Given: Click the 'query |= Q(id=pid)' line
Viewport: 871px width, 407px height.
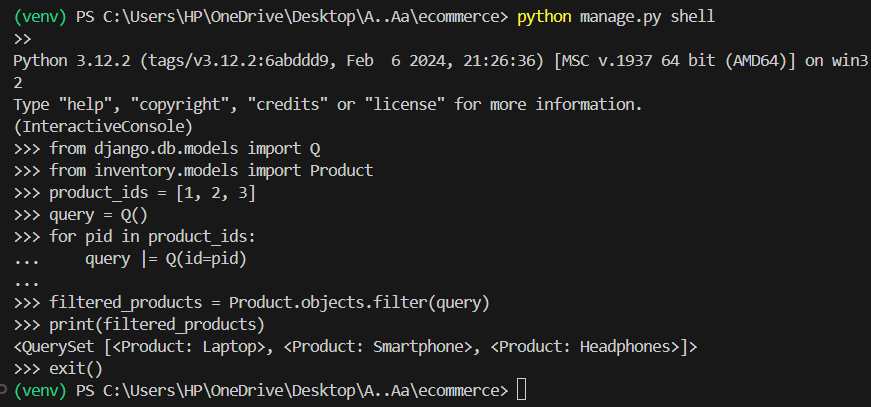Looking at the screenshot, I should click(x=166, y=258).
